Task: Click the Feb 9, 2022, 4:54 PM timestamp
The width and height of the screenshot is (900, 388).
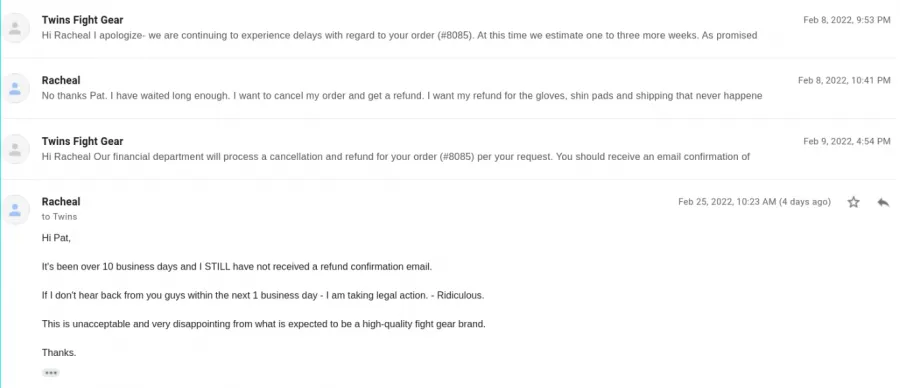Action: pyautogui.click(x=847, y=141)
